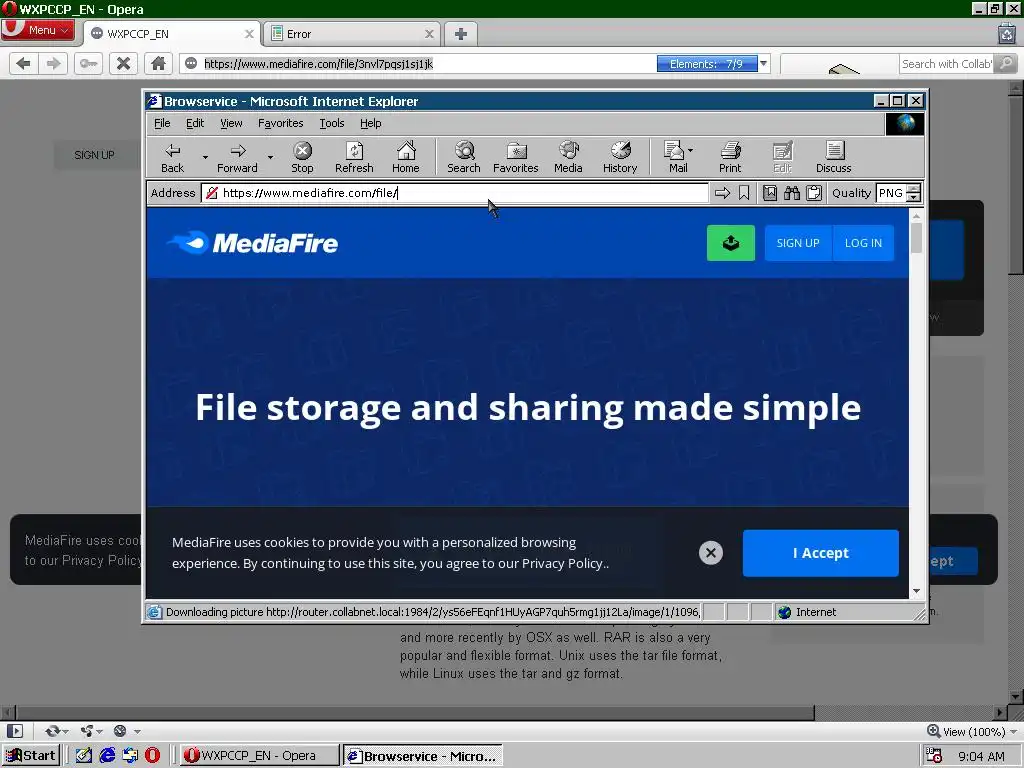Click the I Accept cookie button
The height and width of the screenshot is (768, 1024).
(820, 553)
